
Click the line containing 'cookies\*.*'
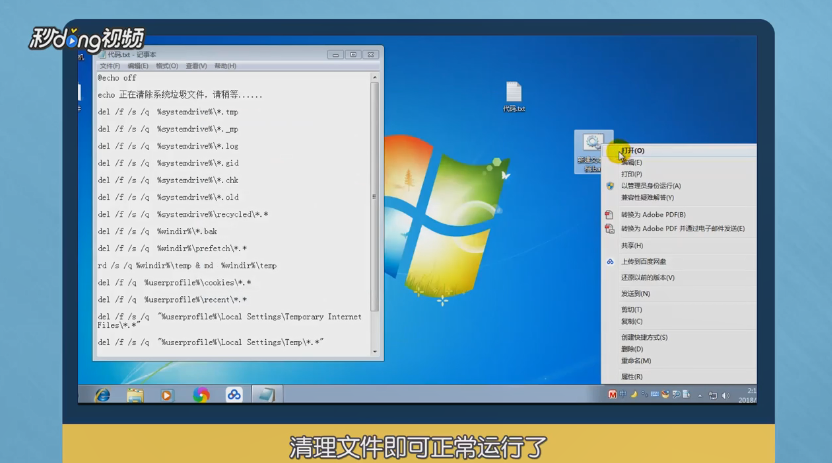click(174, 283)
